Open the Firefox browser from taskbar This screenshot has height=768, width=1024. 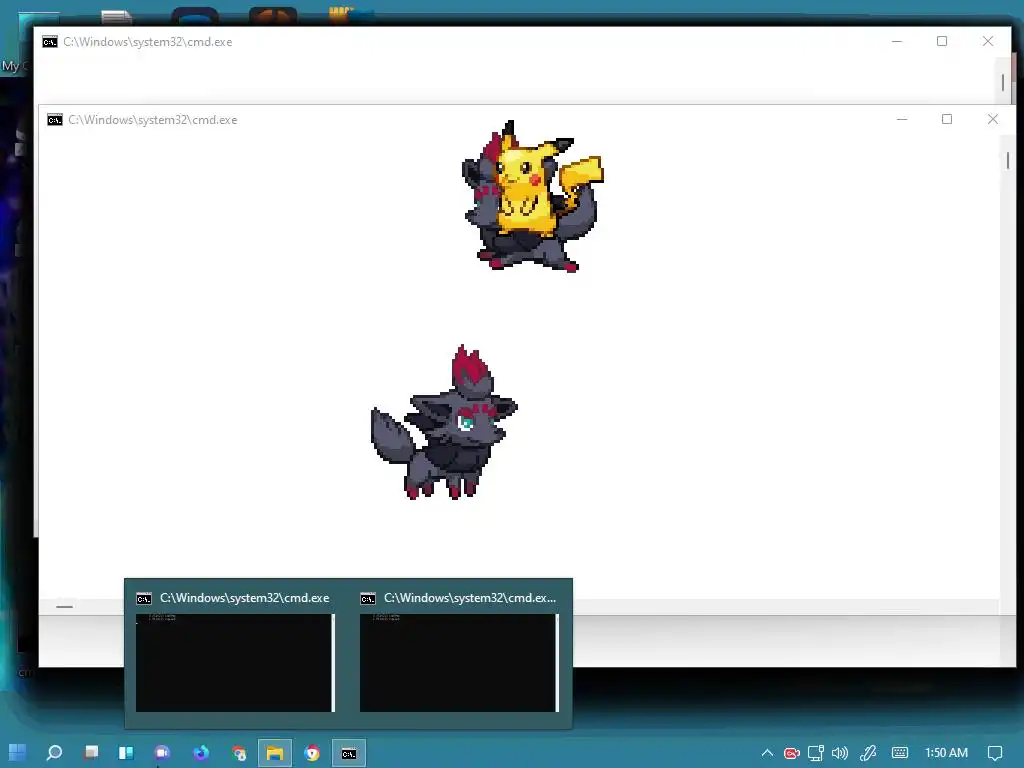200,752
